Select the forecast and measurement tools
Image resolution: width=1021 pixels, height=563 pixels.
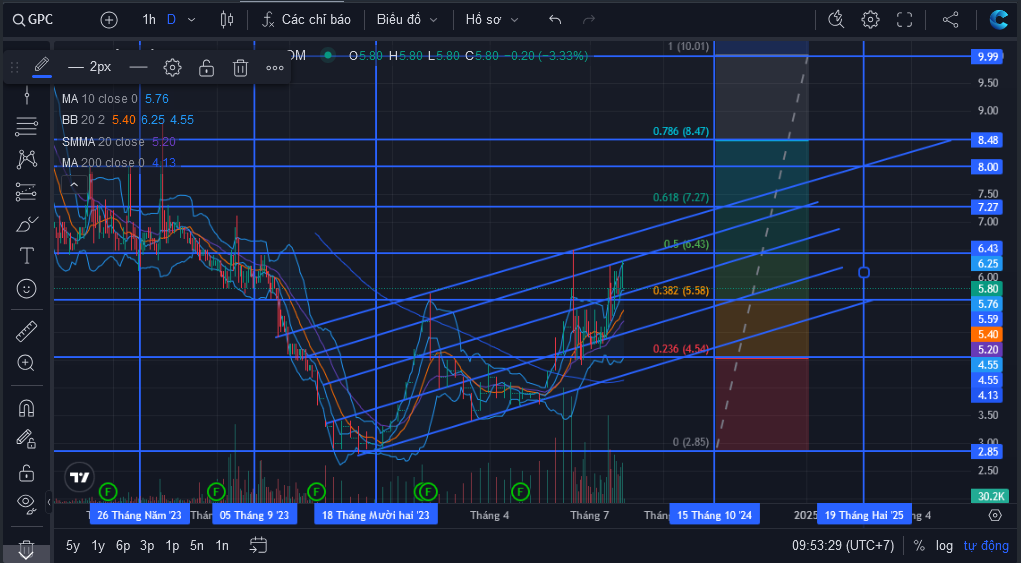pyautogui.click(x=26, y=191)
